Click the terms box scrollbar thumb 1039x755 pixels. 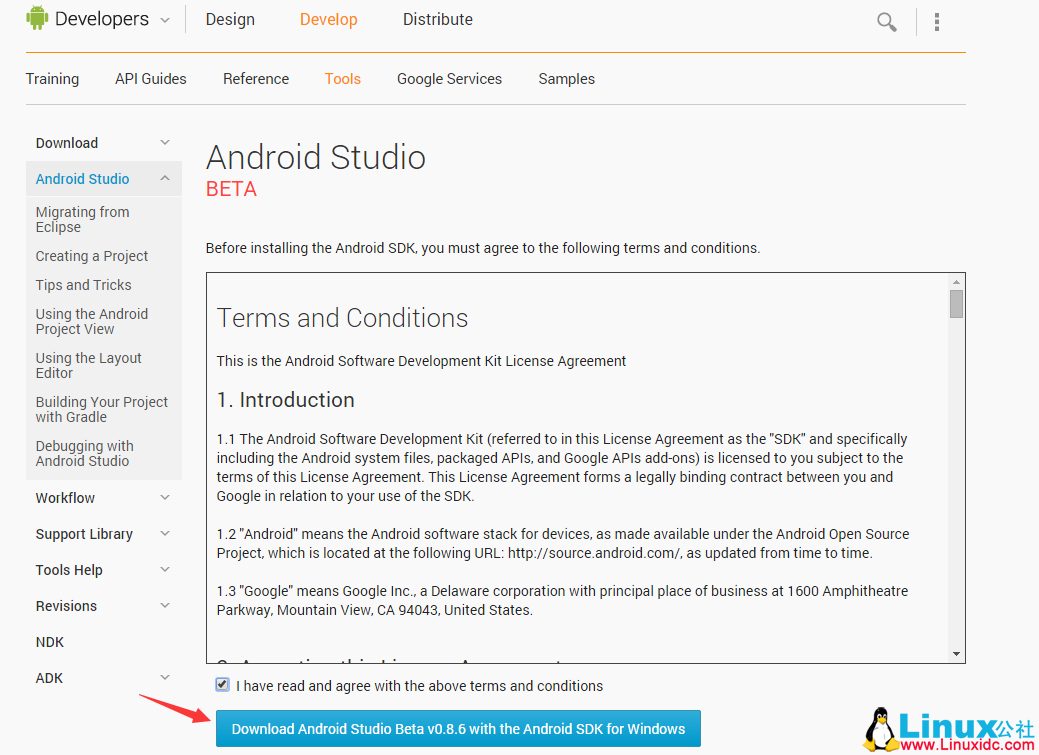point(956,304)
